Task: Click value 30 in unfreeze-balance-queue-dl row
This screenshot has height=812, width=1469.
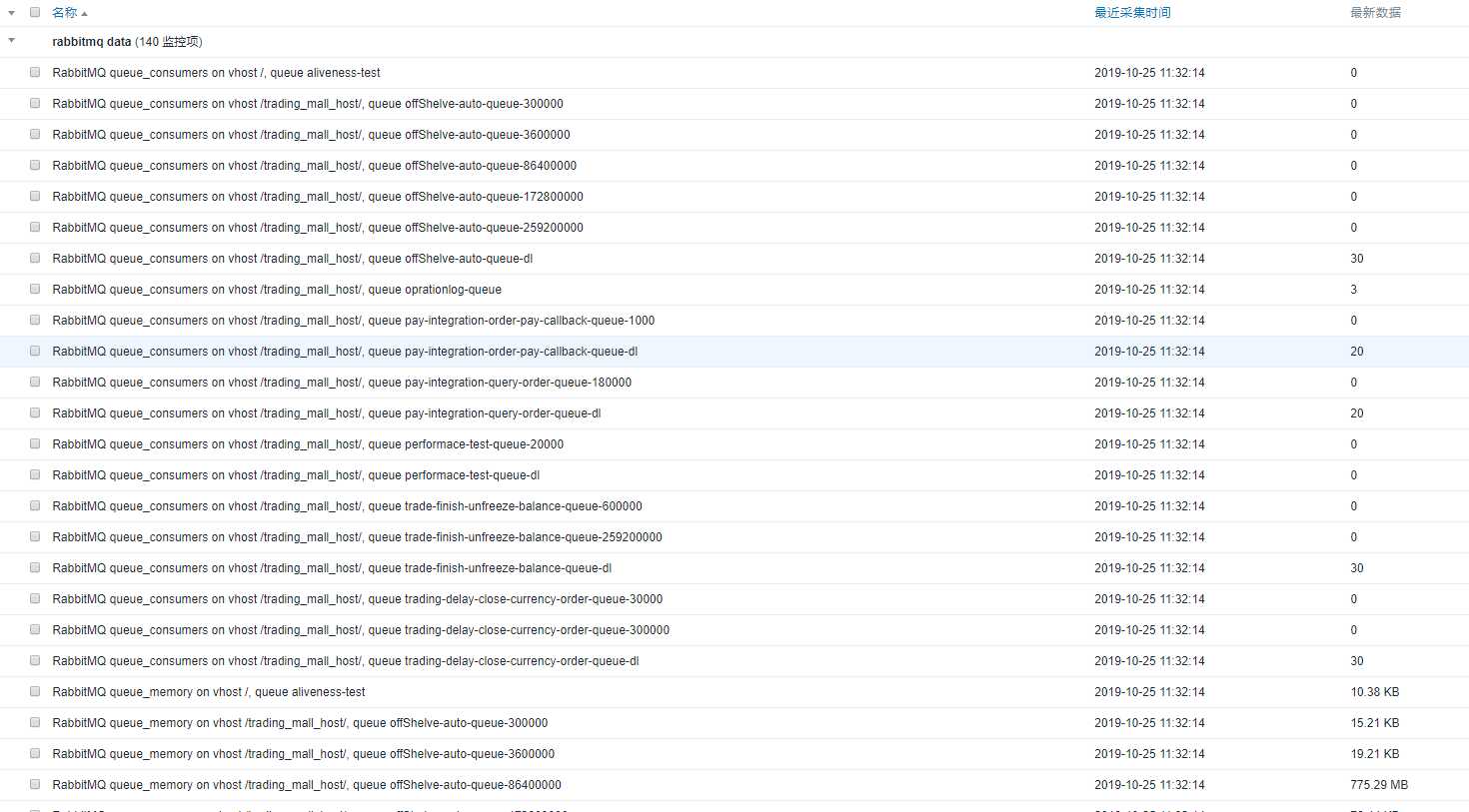Action: [1357, 568]
